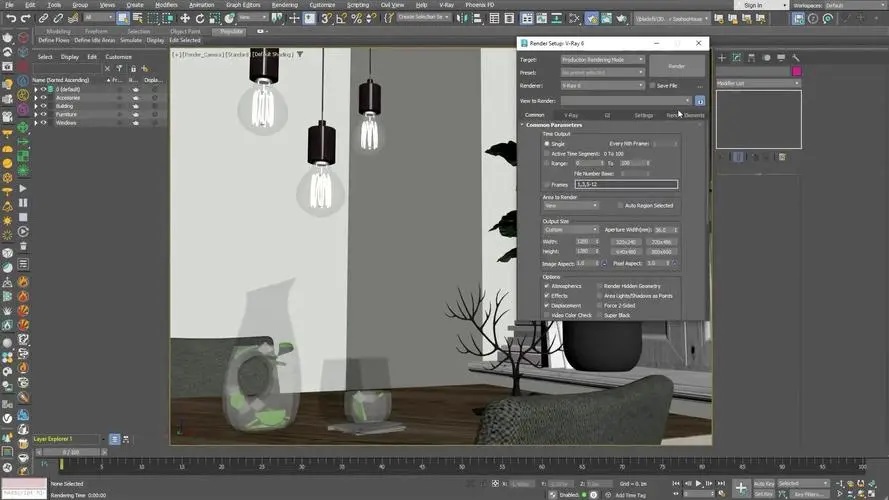Click the magenta object color swatch

pos(796,72)
